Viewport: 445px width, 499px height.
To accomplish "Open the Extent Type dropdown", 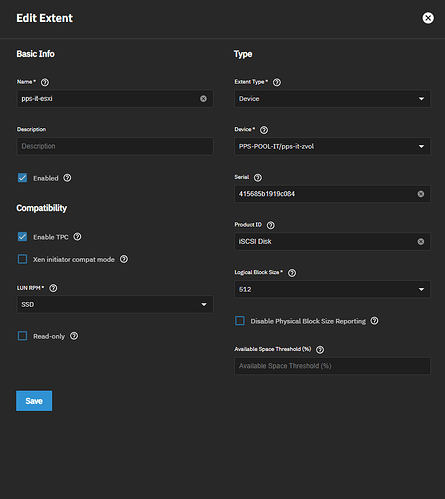I will [x=332, y=99].
